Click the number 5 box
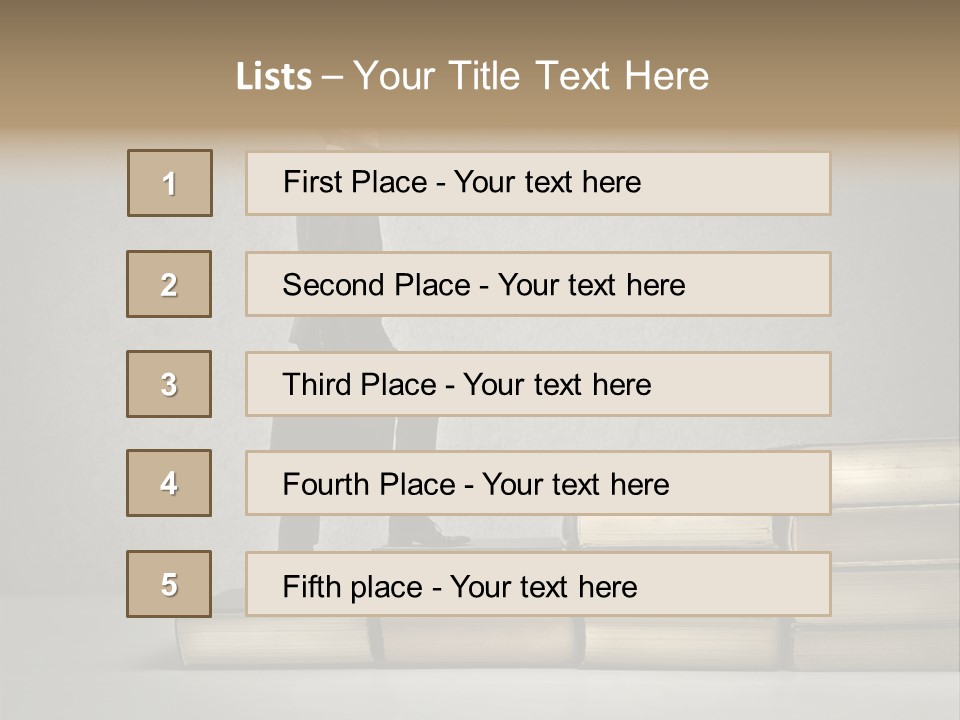The height and width of the screenshot is (720, 960). pos(169,584)
